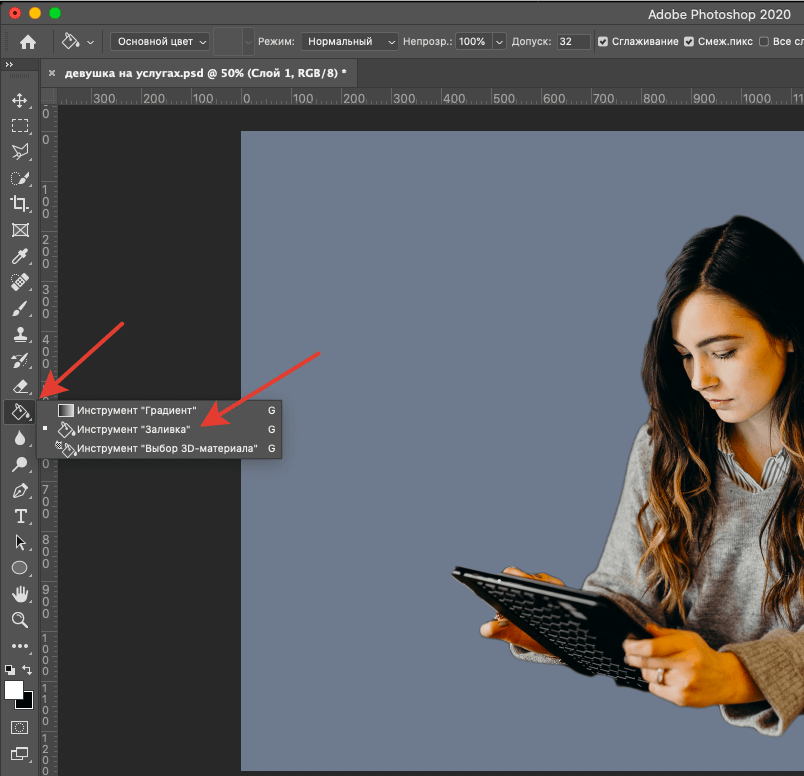Activate the Eraser tool

point(19,386)
